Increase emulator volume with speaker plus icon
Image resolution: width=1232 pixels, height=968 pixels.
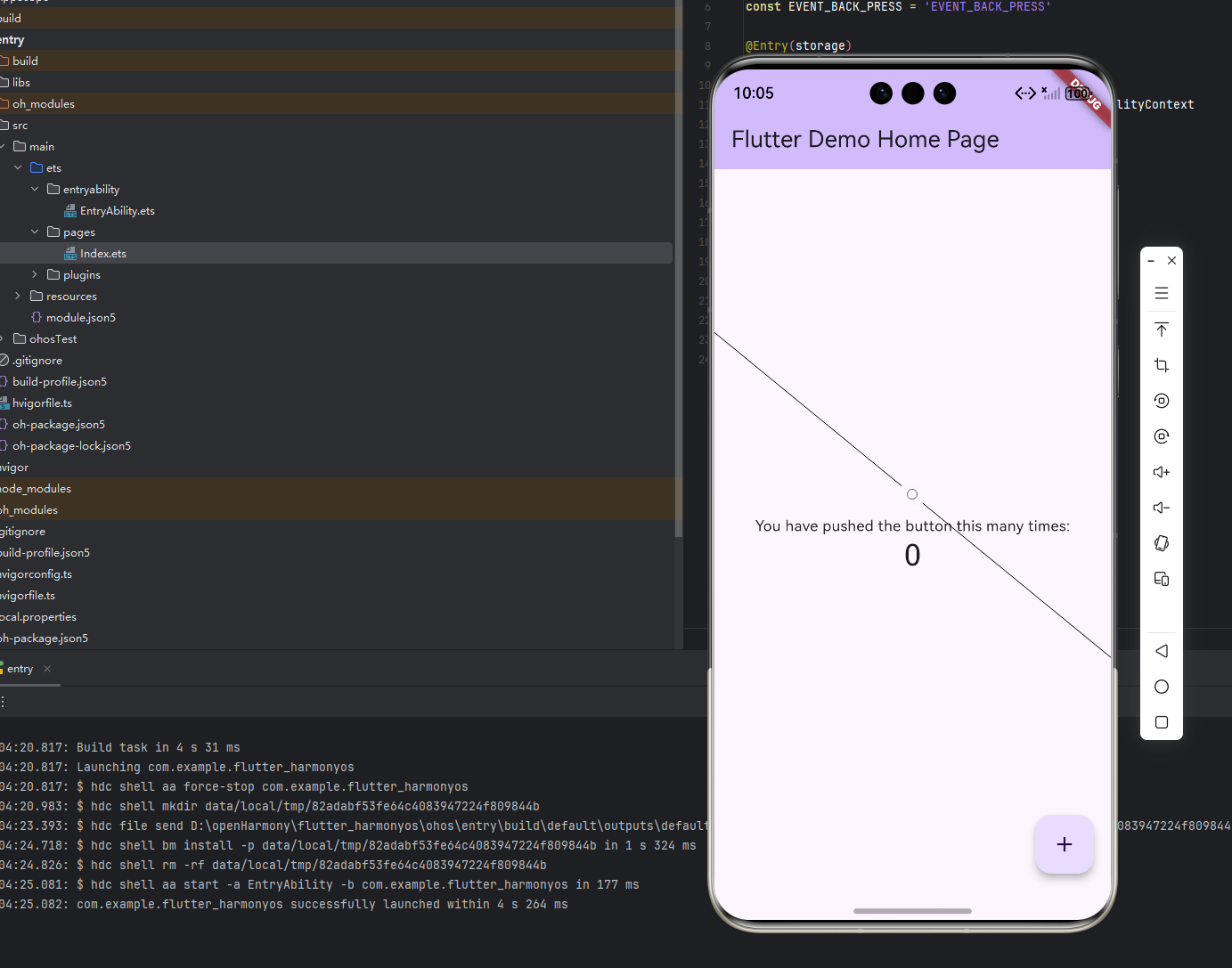[x=1162, y=472]
